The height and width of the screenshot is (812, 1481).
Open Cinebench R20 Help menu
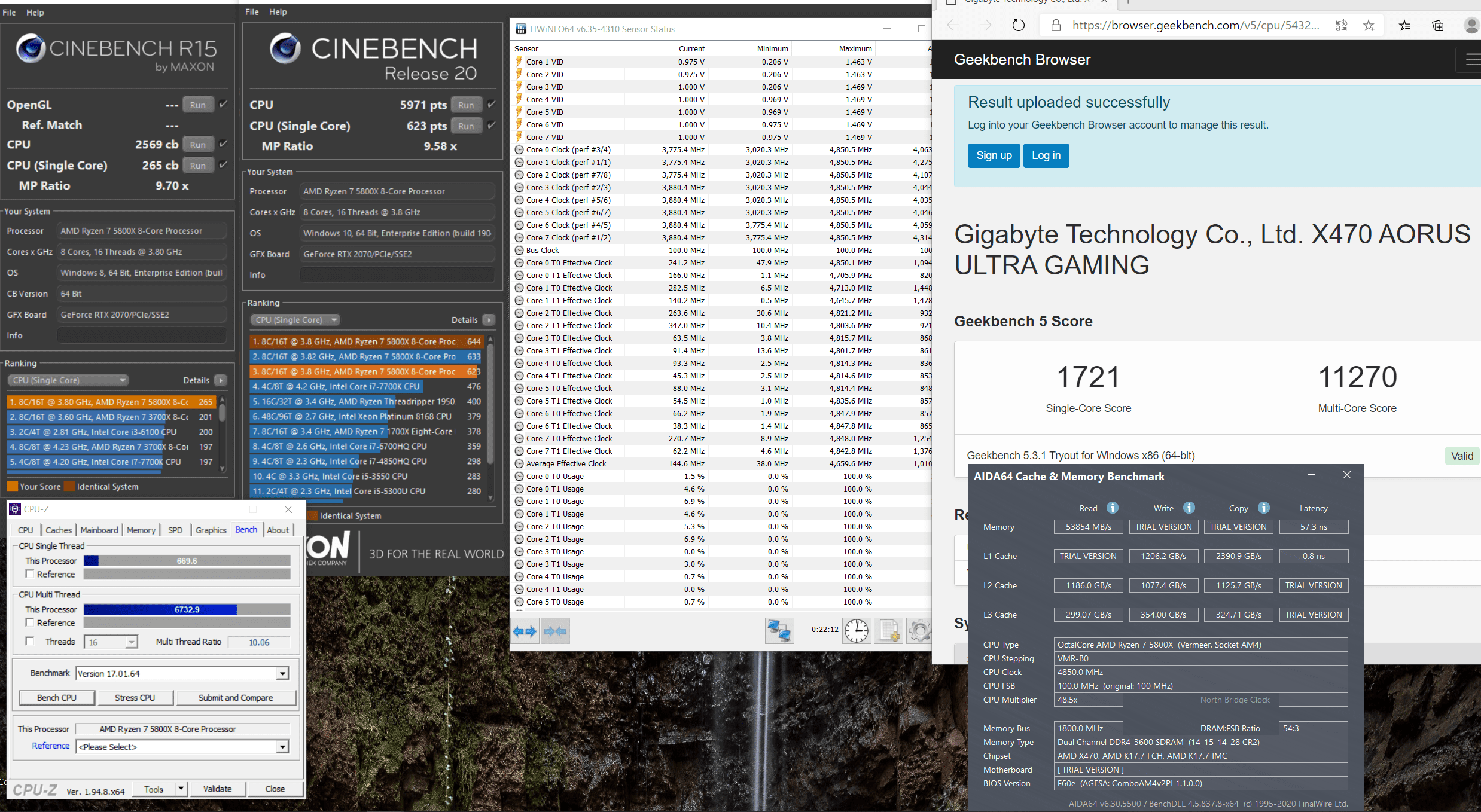click(278, 11)
